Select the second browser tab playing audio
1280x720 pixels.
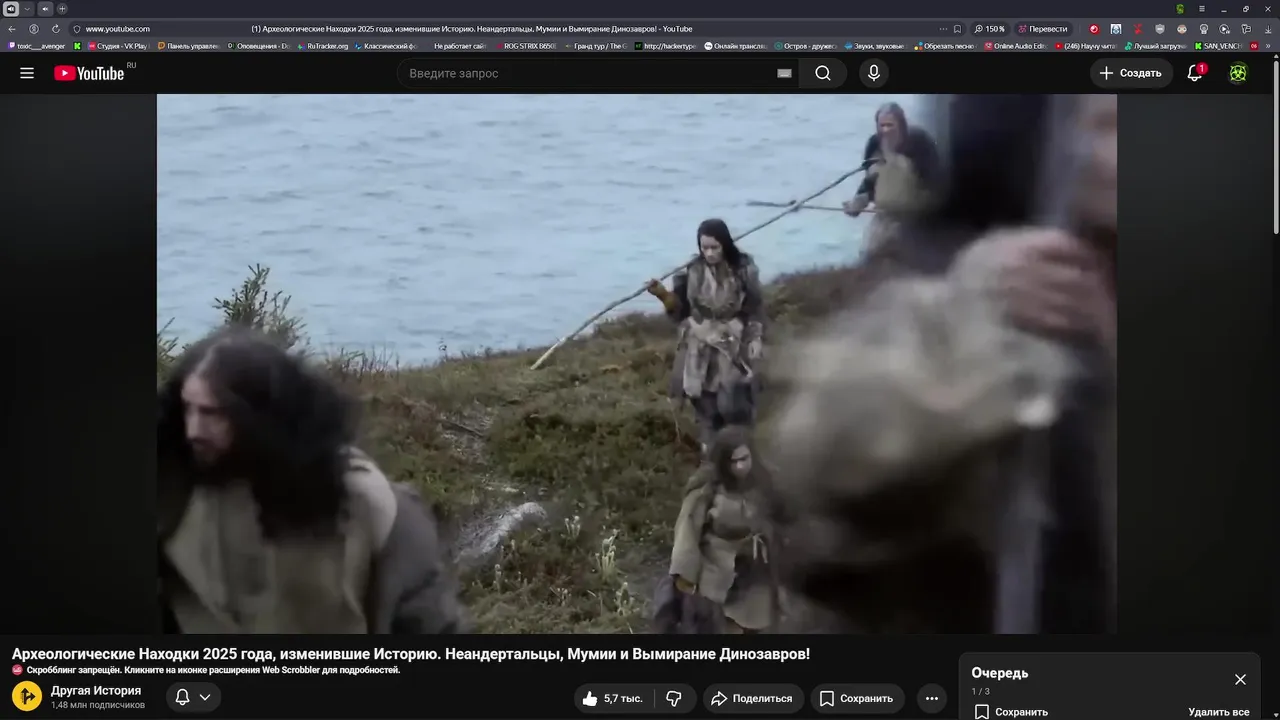point(45,9)
